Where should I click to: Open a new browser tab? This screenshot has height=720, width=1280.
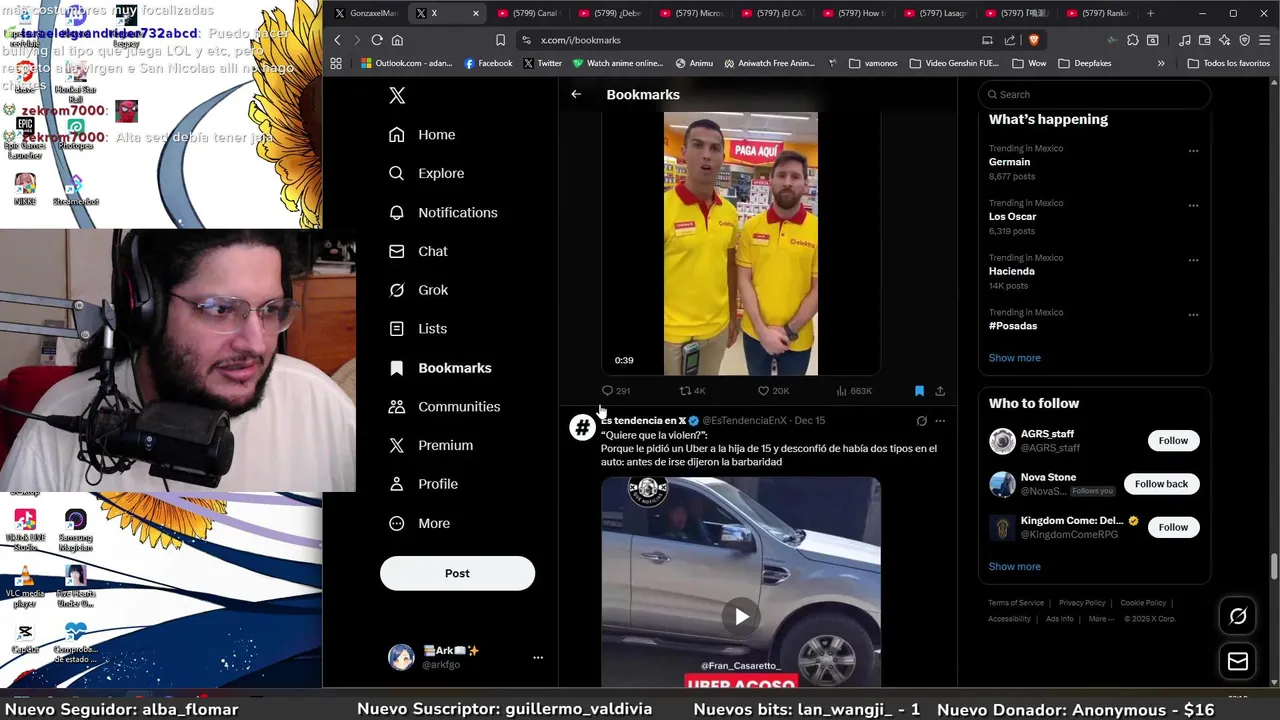pyautogui.click(x=1150, y=13)
